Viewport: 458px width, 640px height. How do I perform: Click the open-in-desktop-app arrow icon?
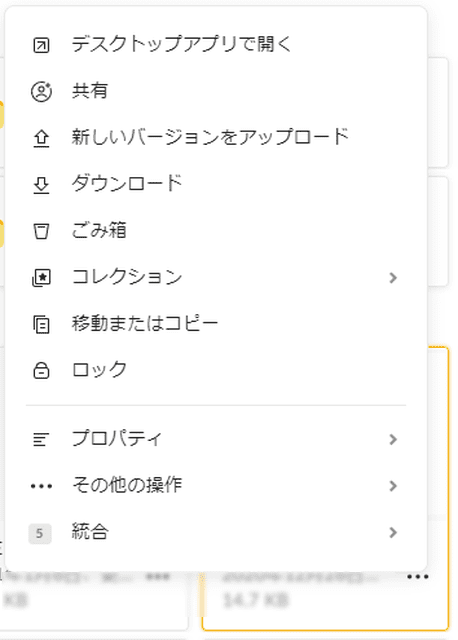pos(41,45)
